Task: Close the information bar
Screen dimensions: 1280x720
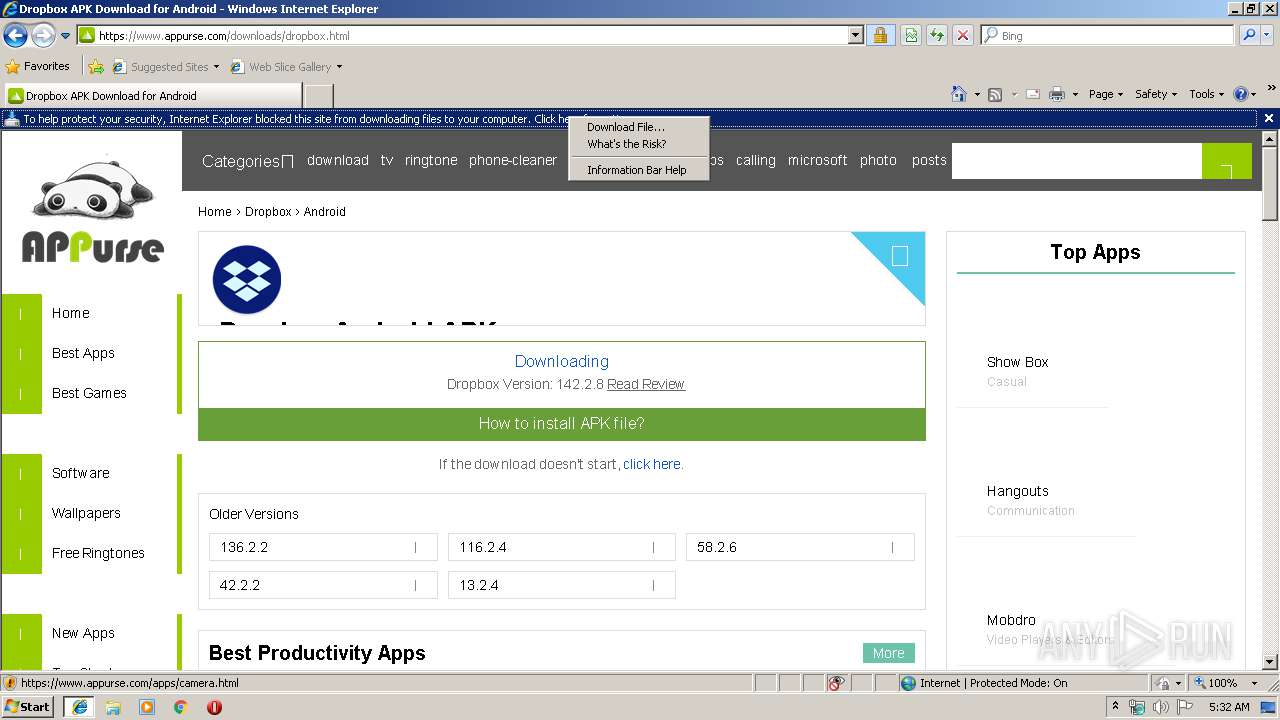Action: [x=1268, y=118]
